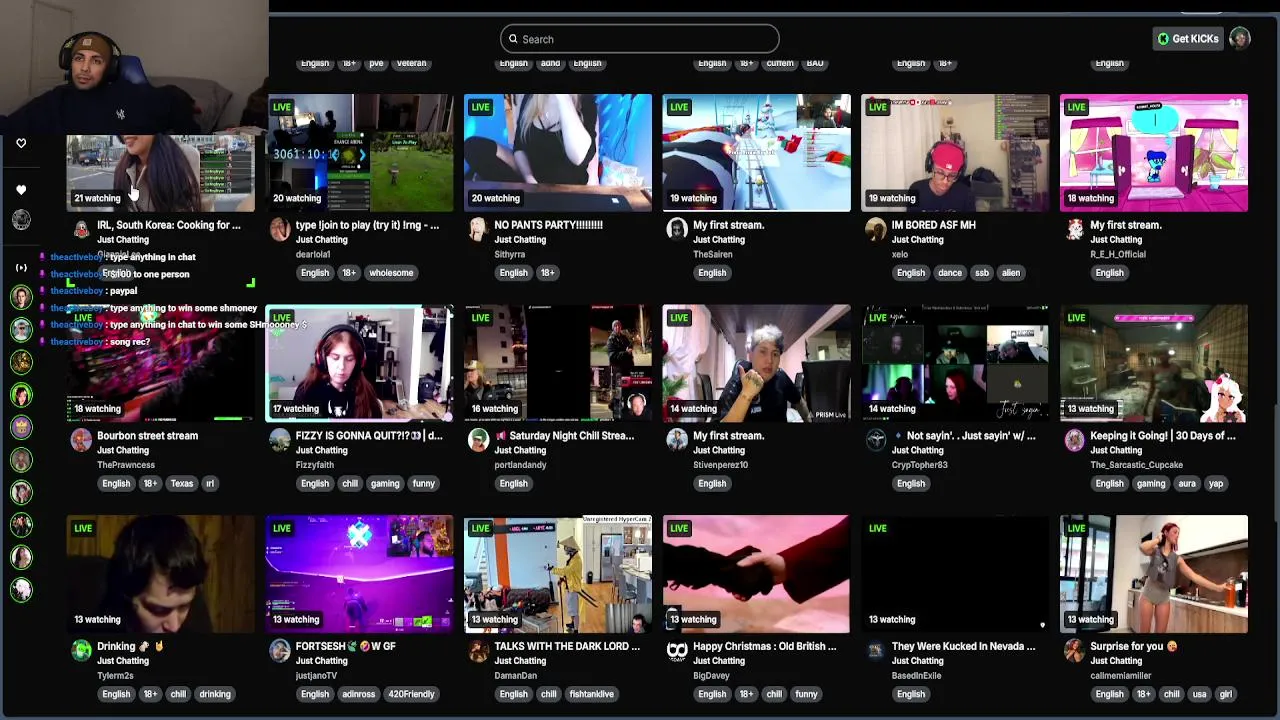1280x720 pixels.
Task: Open BigDavey's streamer avatar
Action: coord(677,652)
